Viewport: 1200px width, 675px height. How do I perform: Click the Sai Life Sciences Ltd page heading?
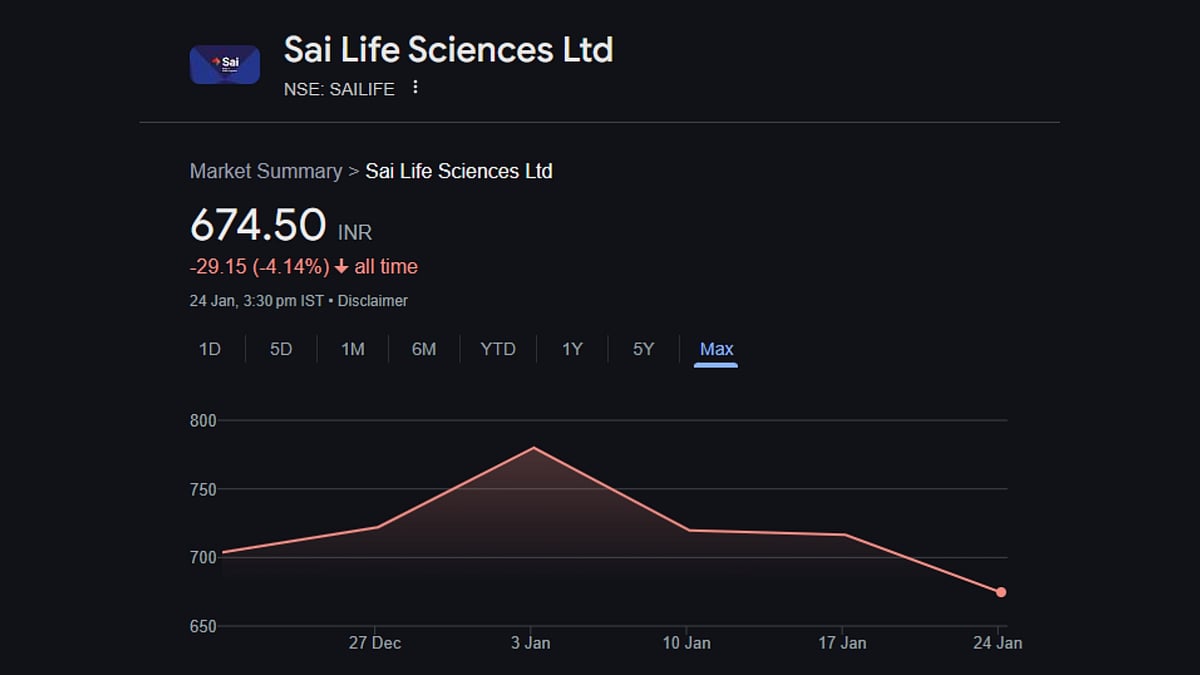pyautogui.click(x=448, y=49)
